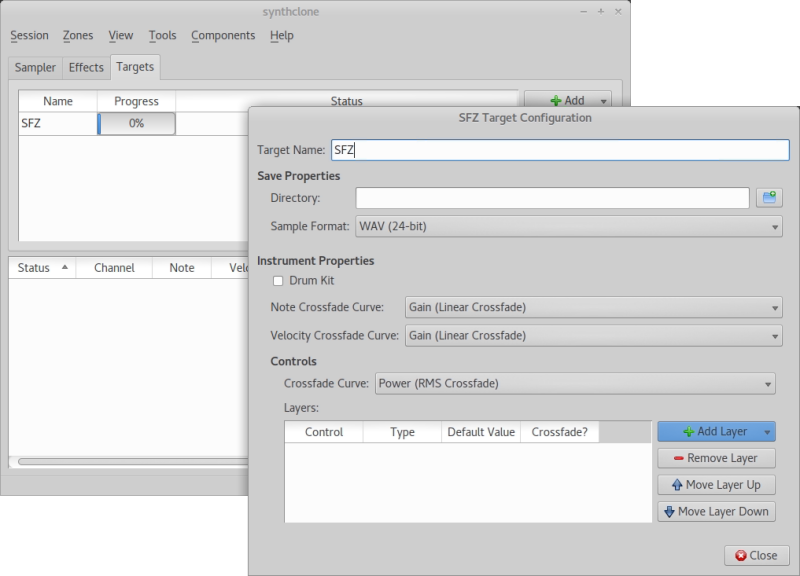
Task: Click the Note column header in zones table
Action: click(x=182, y=268)
